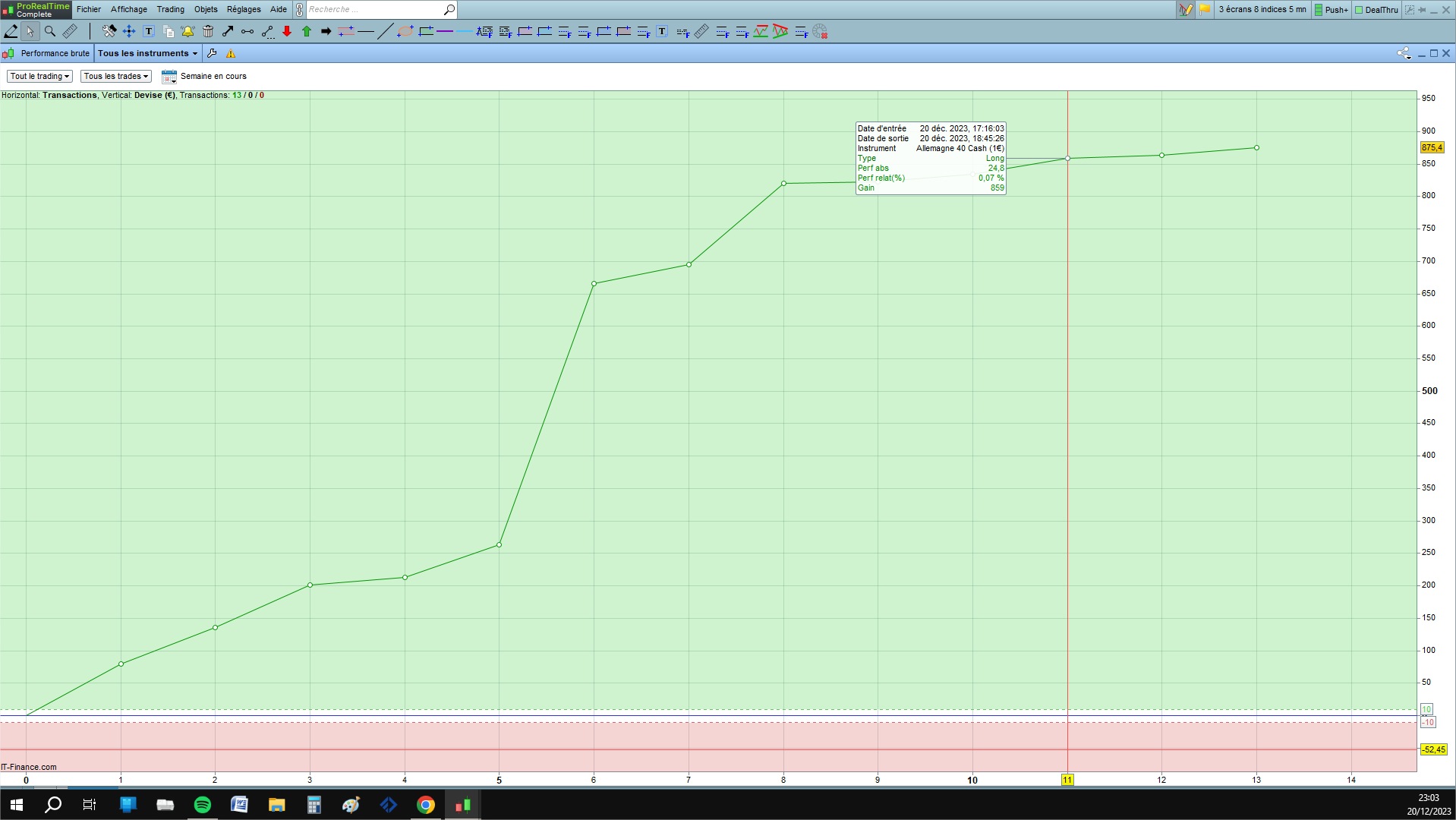This screenshot has width=1456, height=820.
Task: Select the cursor pointer tool
Action: coord(30,31)
